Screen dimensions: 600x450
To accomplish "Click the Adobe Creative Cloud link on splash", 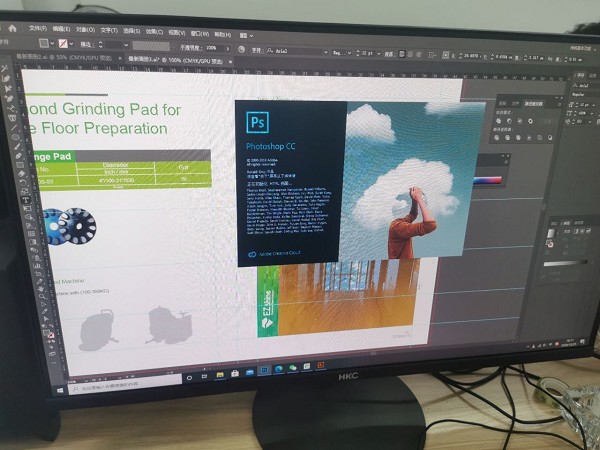I will click(x=274, y=253).
